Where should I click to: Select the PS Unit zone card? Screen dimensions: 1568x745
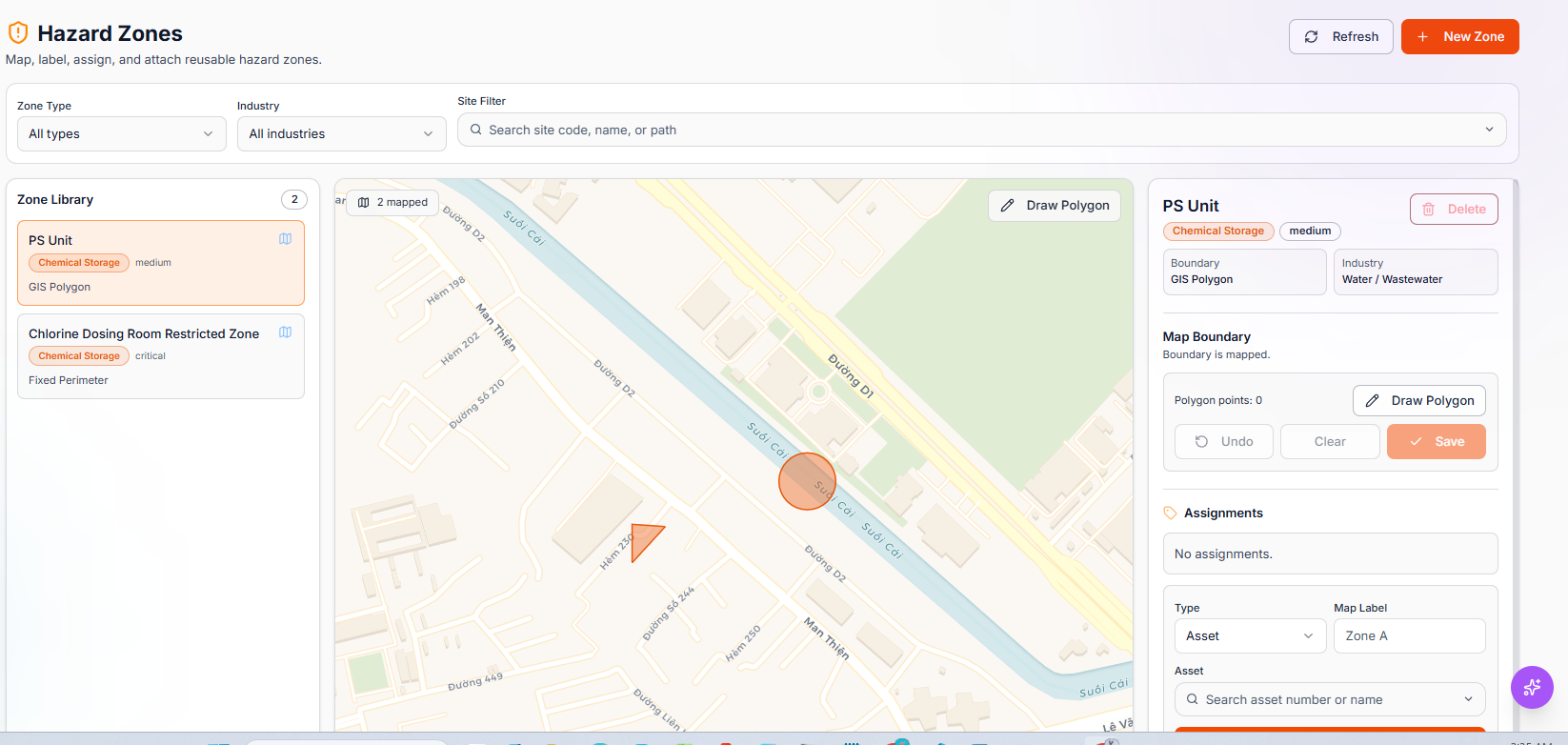[x=161, y=263]
